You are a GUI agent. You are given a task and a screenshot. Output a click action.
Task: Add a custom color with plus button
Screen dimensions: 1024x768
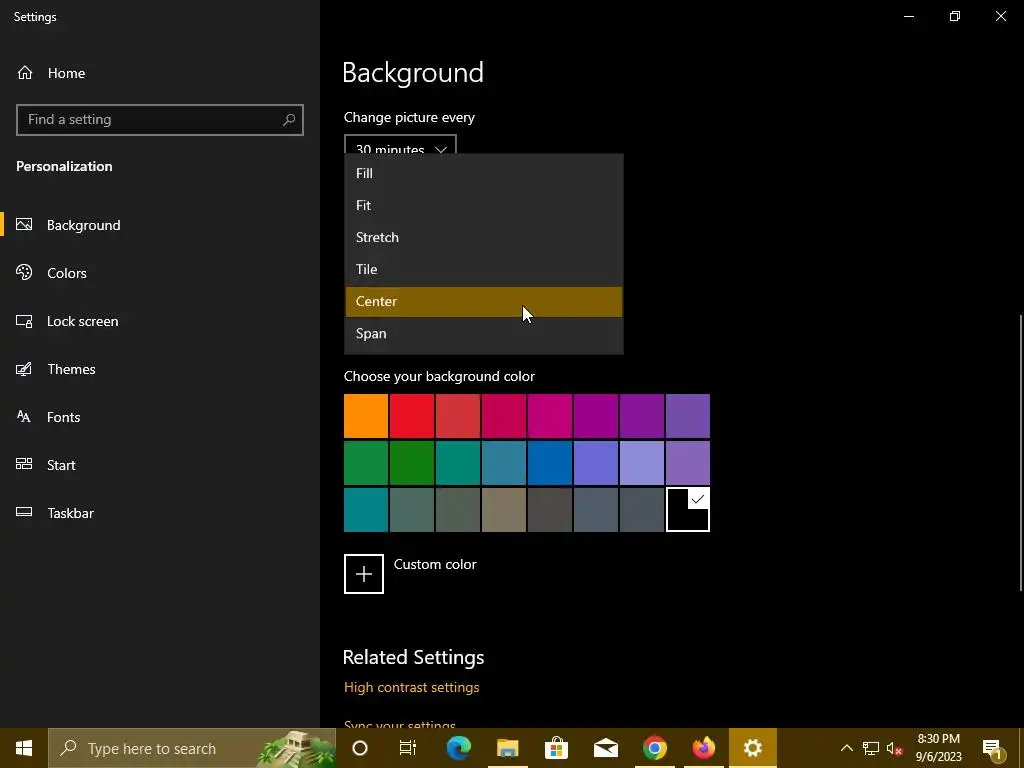point(364,574)
